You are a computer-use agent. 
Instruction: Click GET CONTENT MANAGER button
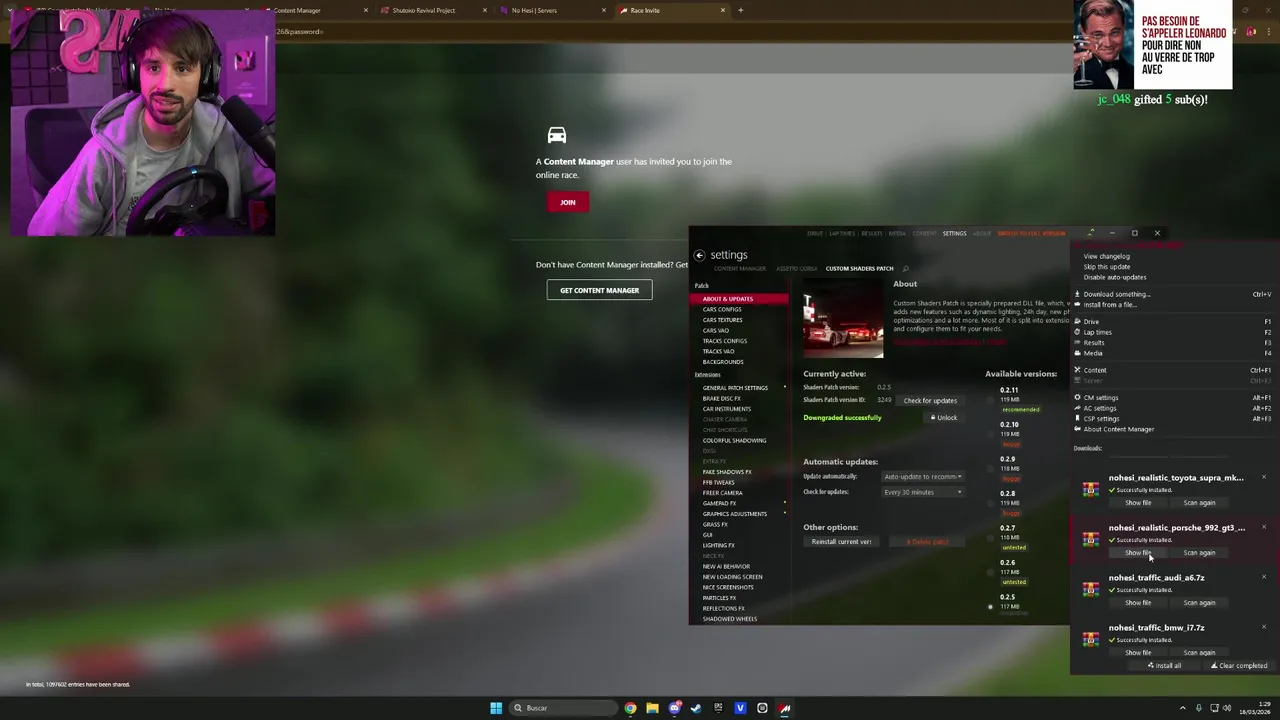599,290
